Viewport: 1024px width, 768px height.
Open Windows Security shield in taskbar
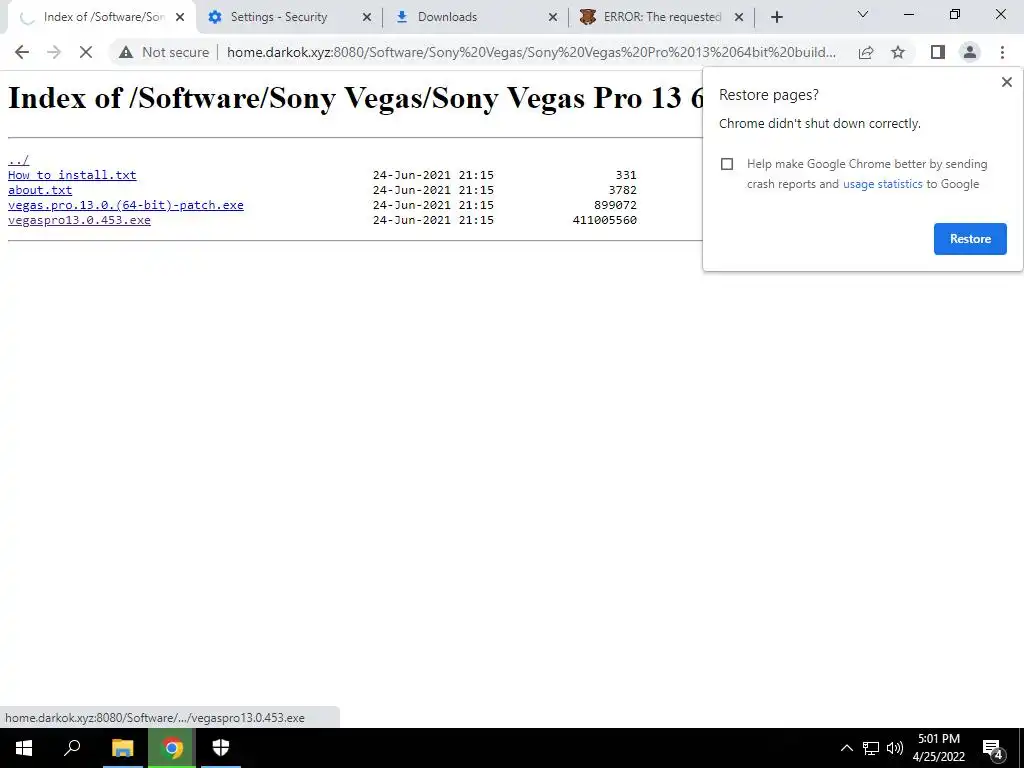pos(221,748)
